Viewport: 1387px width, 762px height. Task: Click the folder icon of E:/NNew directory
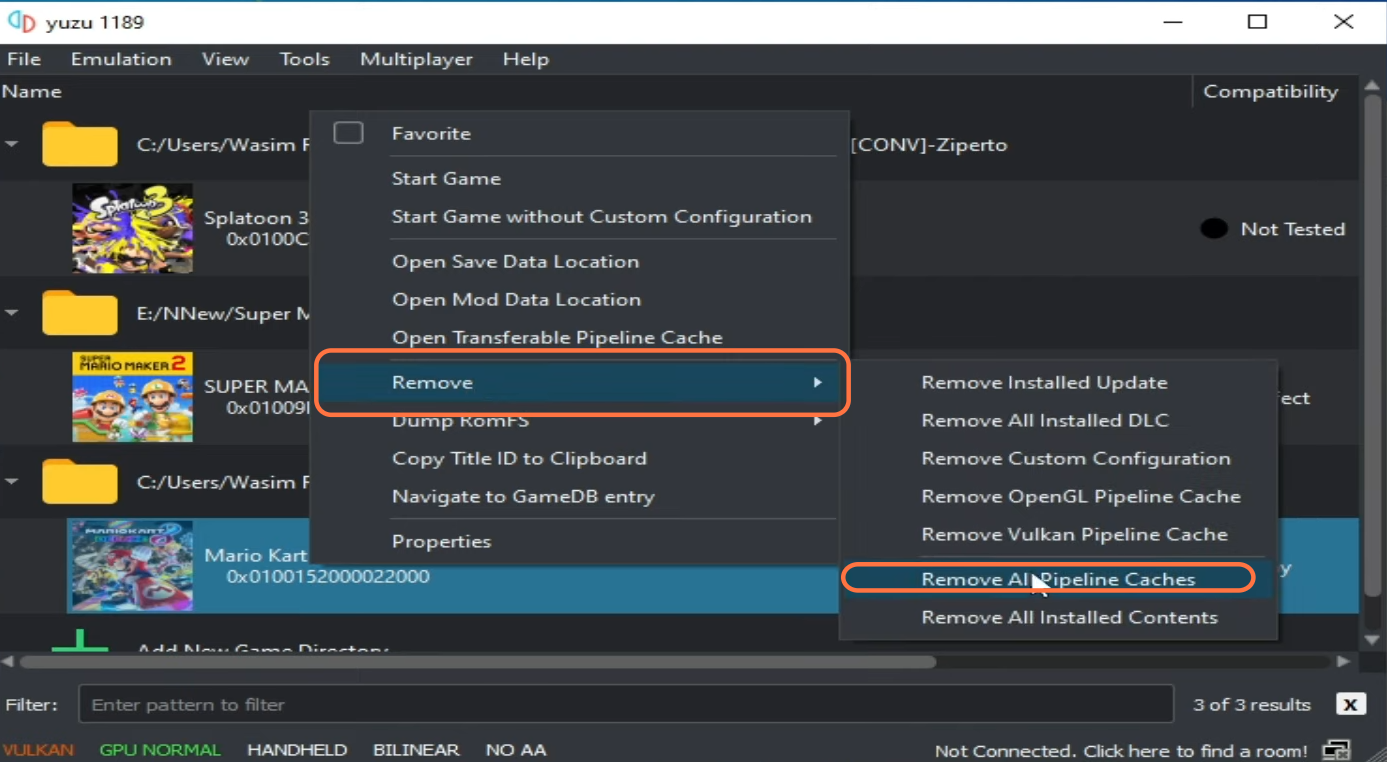[x=80, y=313]
